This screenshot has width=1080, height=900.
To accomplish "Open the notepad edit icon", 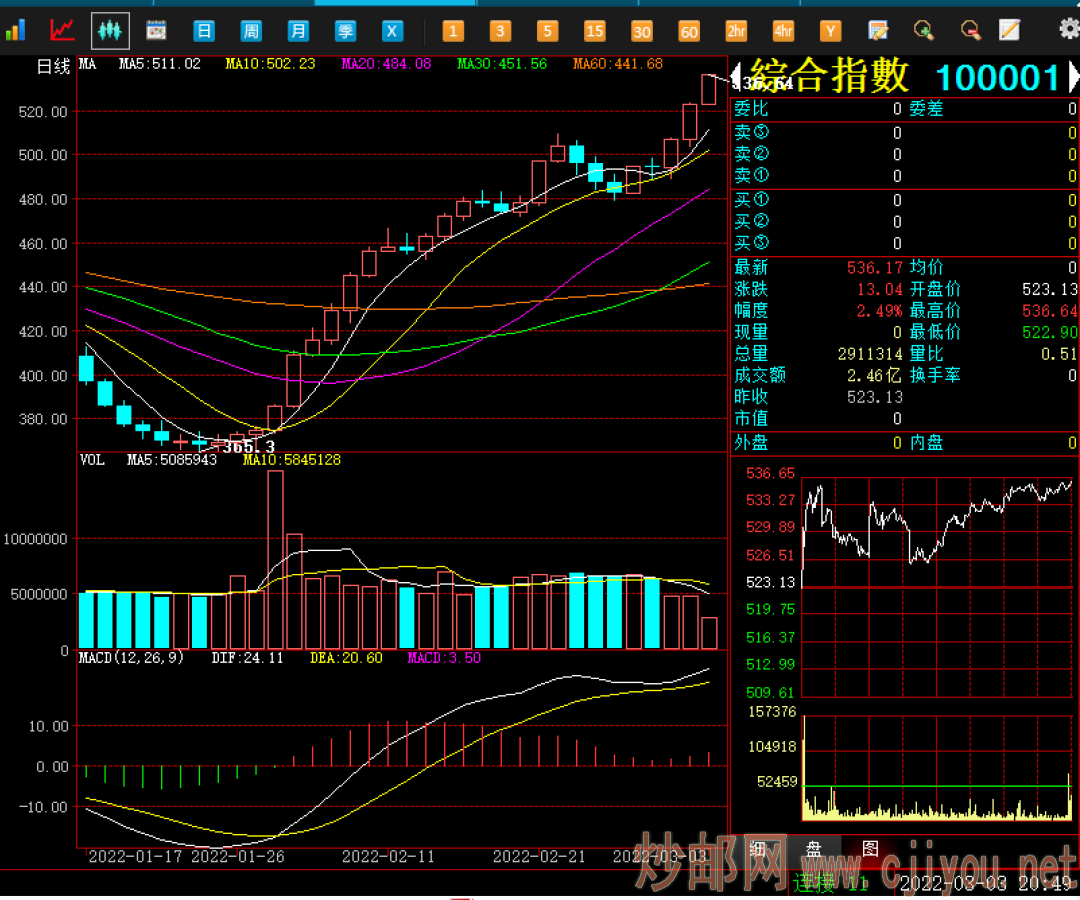I will click(x=878, y=31).
